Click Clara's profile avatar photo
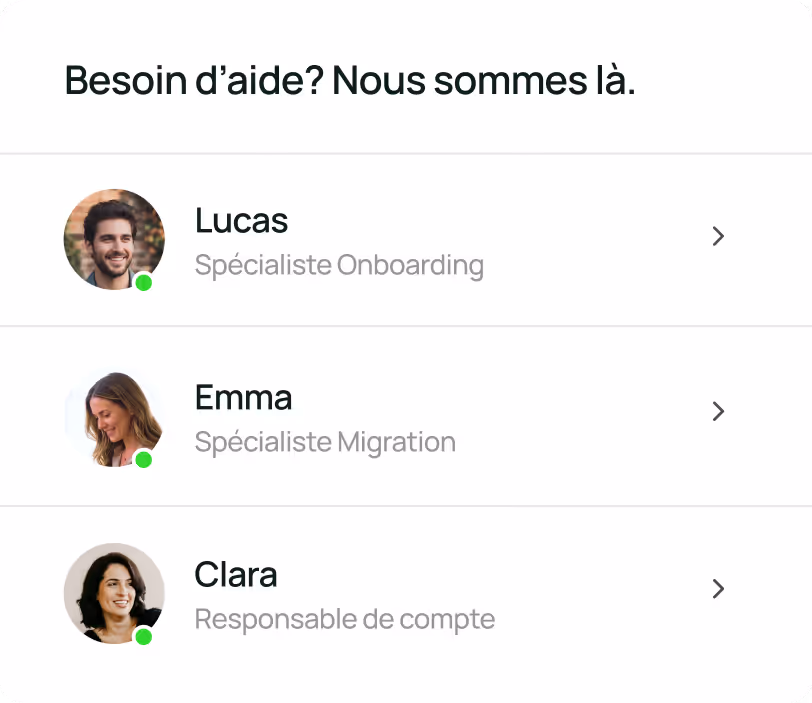Image resolution: width=812 pixels, height=703 pixels. 113,592
